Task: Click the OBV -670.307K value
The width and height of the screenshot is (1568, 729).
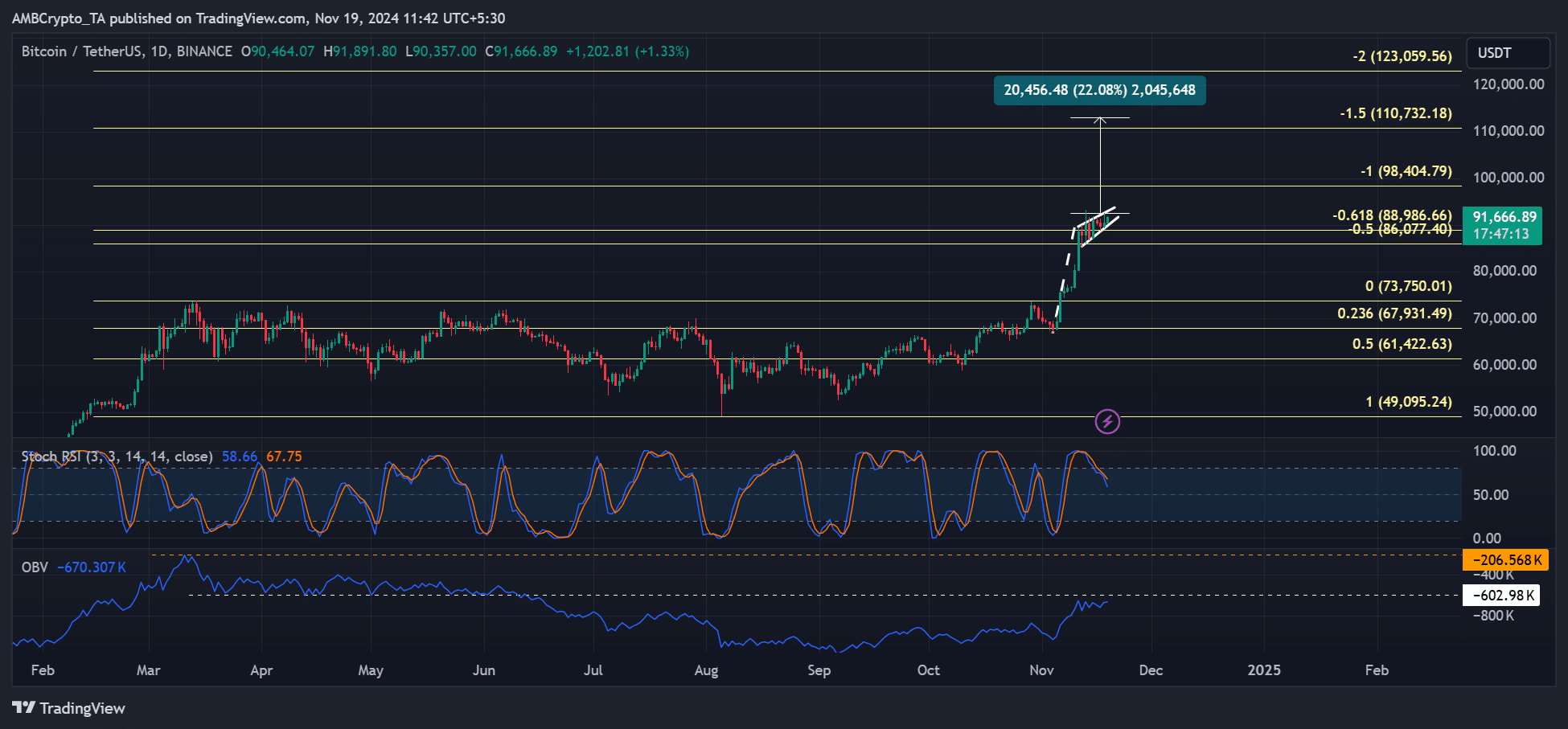Action: pos(92,567)
